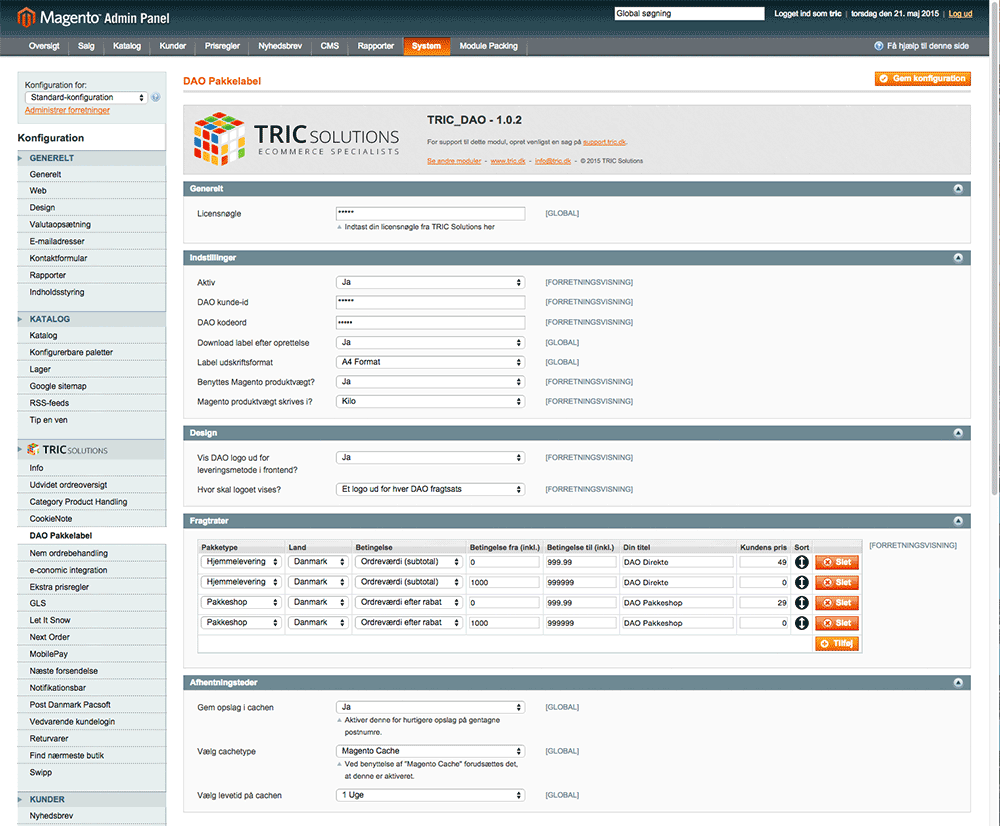
Task: Collapse the Design section using its arrow icon
Action: [958, 433]
